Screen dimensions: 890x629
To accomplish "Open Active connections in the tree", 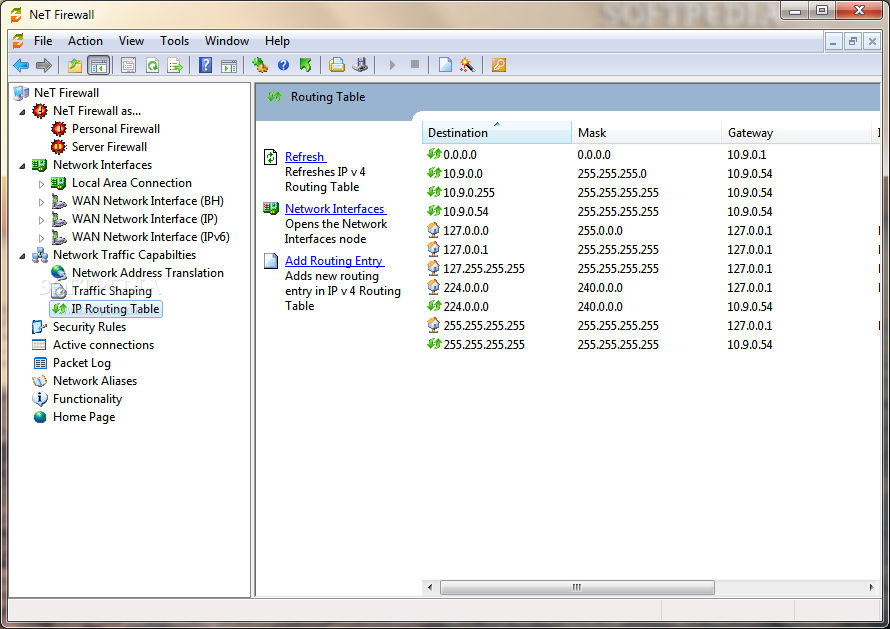I will tap(103, 345).
